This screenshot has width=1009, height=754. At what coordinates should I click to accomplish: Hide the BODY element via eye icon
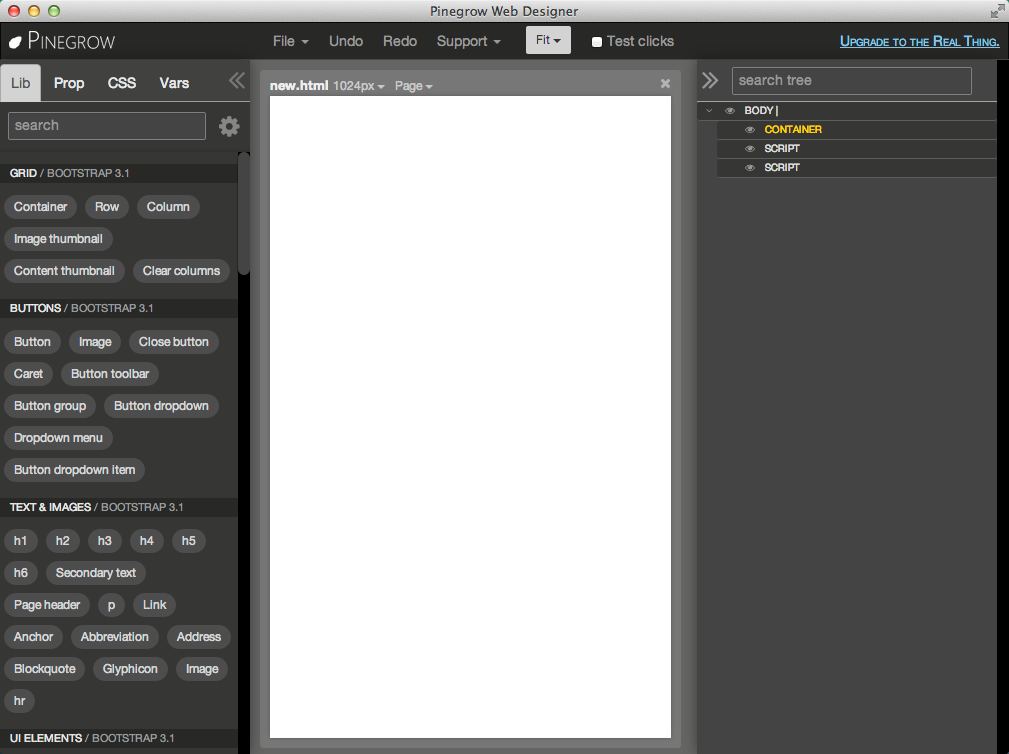(730, 111)
